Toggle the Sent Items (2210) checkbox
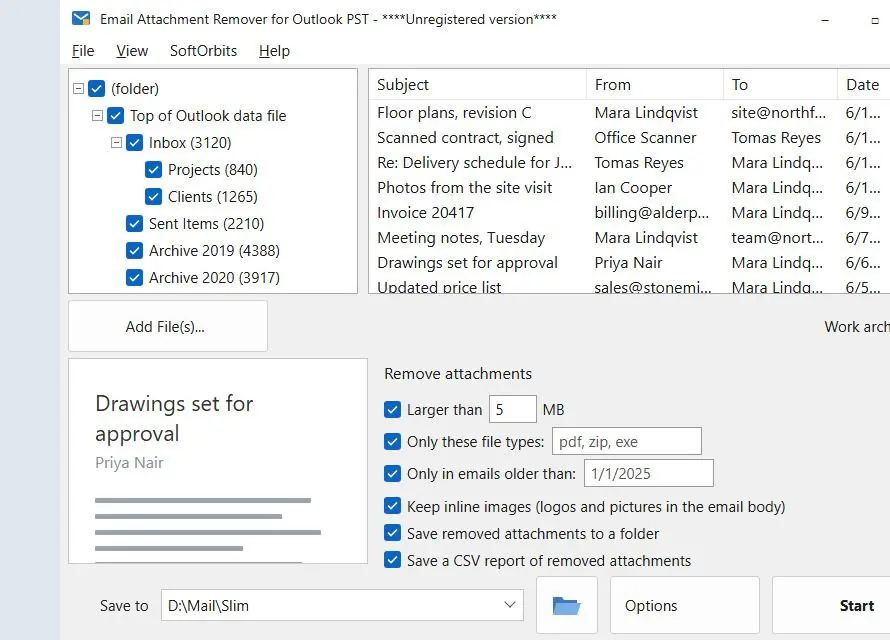 pos(135,224)
